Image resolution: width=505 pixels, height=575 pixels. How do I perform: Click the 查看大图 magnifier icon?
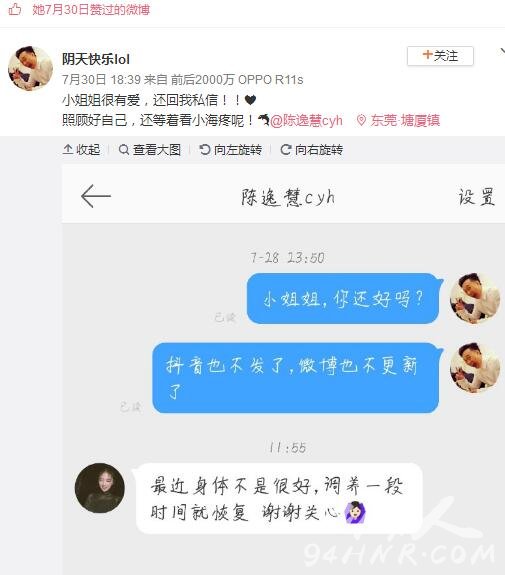pos(124,150)
